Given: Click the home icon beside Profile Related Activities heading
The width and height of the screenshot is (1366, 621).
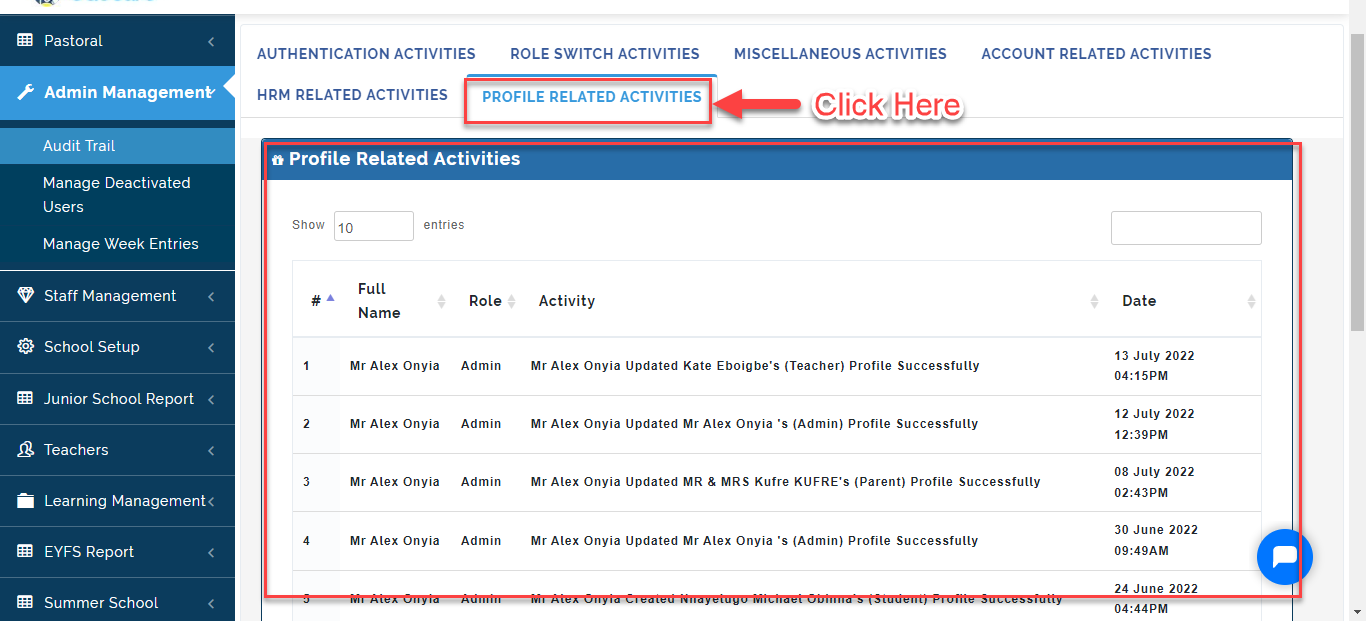Looking at the screenshot, I should pos(278,160).
